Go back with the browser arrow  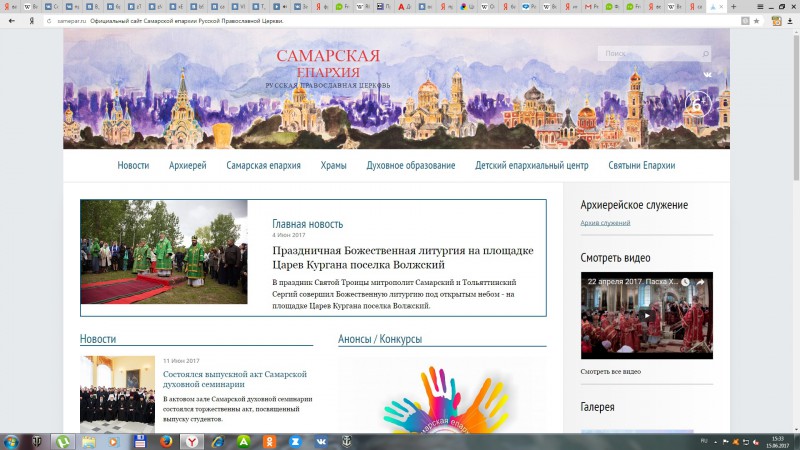coord(12,21)
